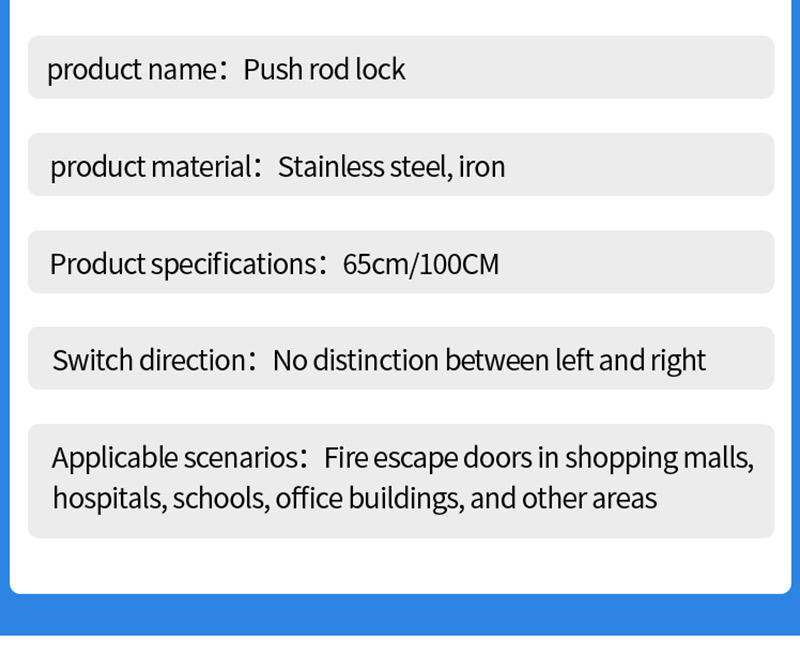Click 'No distinction between left and right'

click(489, 361)
